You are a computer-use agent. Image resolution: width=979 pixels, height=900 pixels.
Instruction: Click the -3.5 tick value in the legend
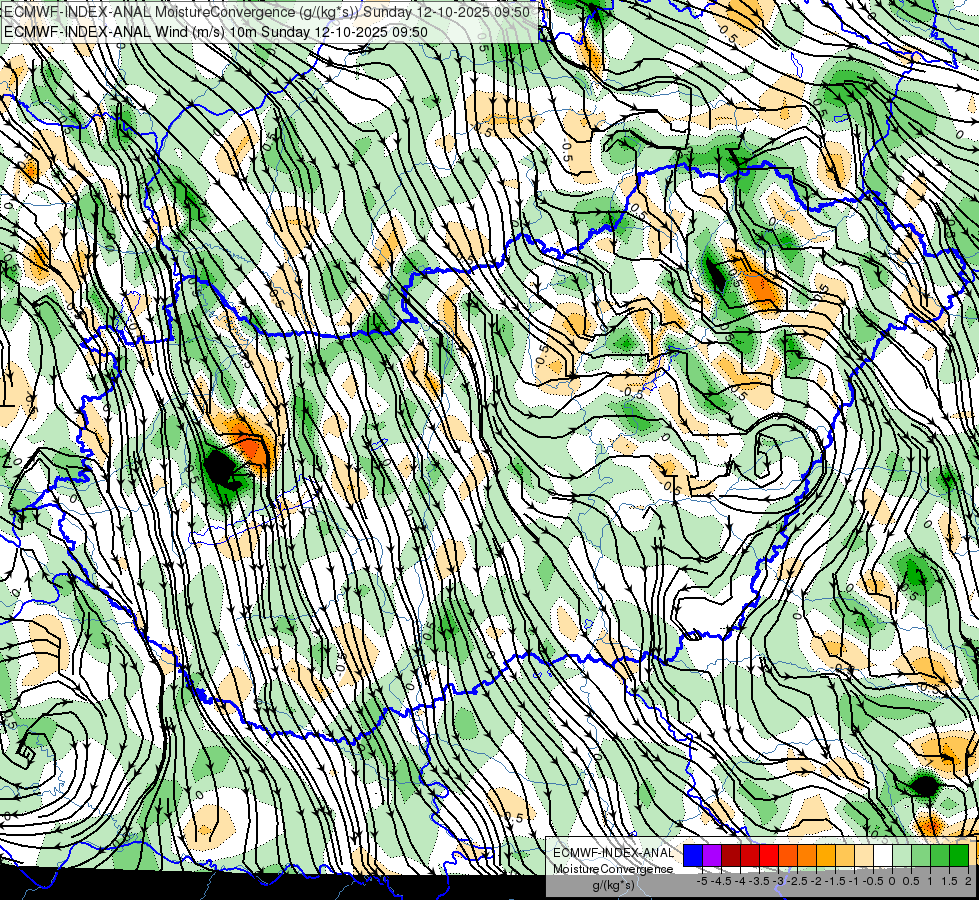(760, 881)
